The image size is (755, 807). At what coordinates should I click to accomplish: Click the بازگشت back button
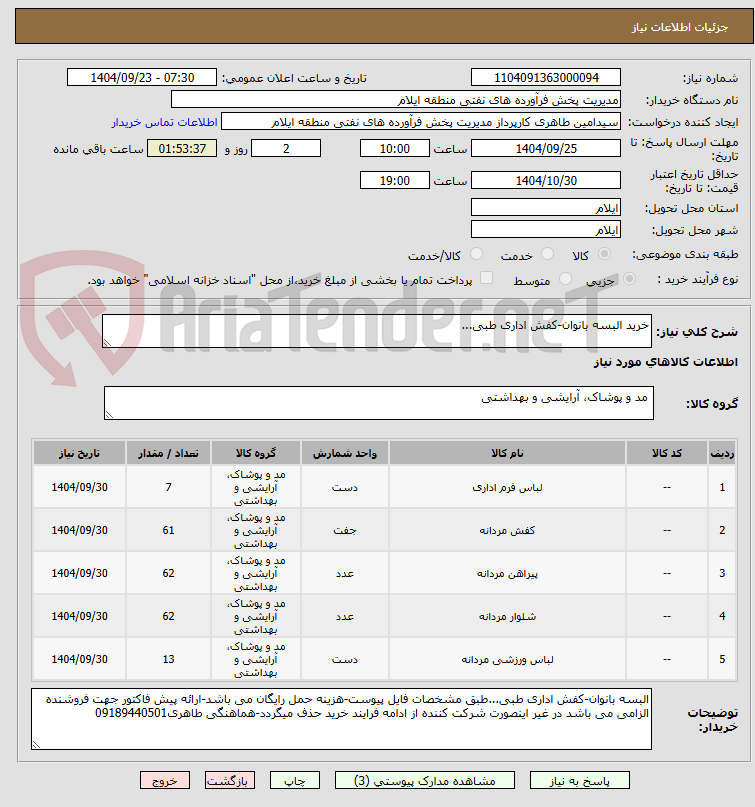coord(230,781)
